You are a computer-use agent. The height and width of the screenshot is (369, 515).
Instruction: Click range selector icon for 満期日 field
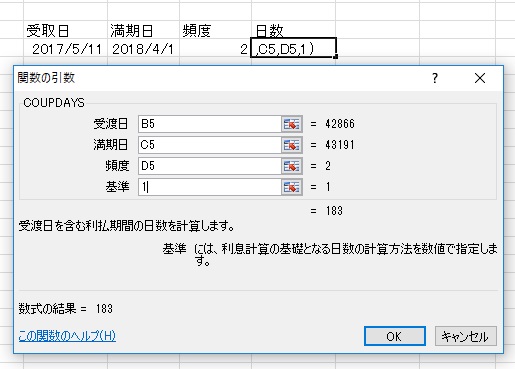(x=292, y=145)
